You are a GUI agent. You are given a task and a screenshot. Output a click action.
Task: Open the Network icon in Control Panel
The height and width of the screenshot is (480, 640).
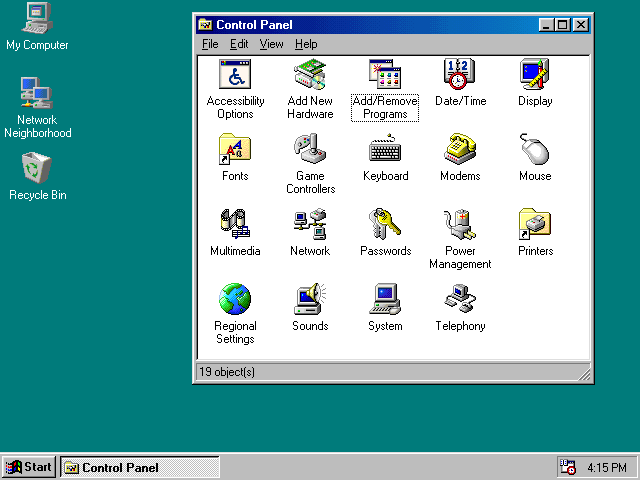310,224
